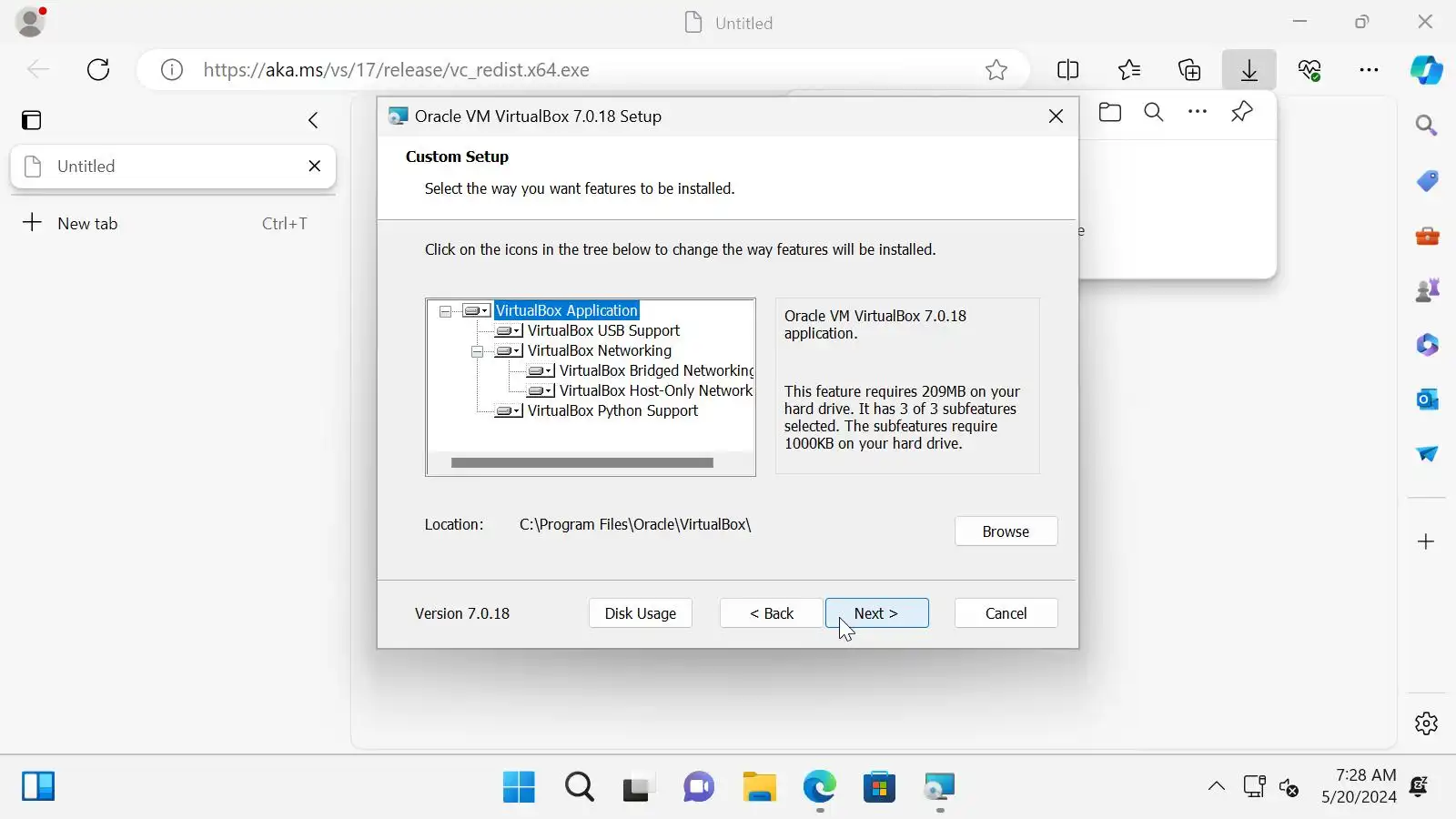
Task: Click Browse to change install location
Action: point(1006,531)
